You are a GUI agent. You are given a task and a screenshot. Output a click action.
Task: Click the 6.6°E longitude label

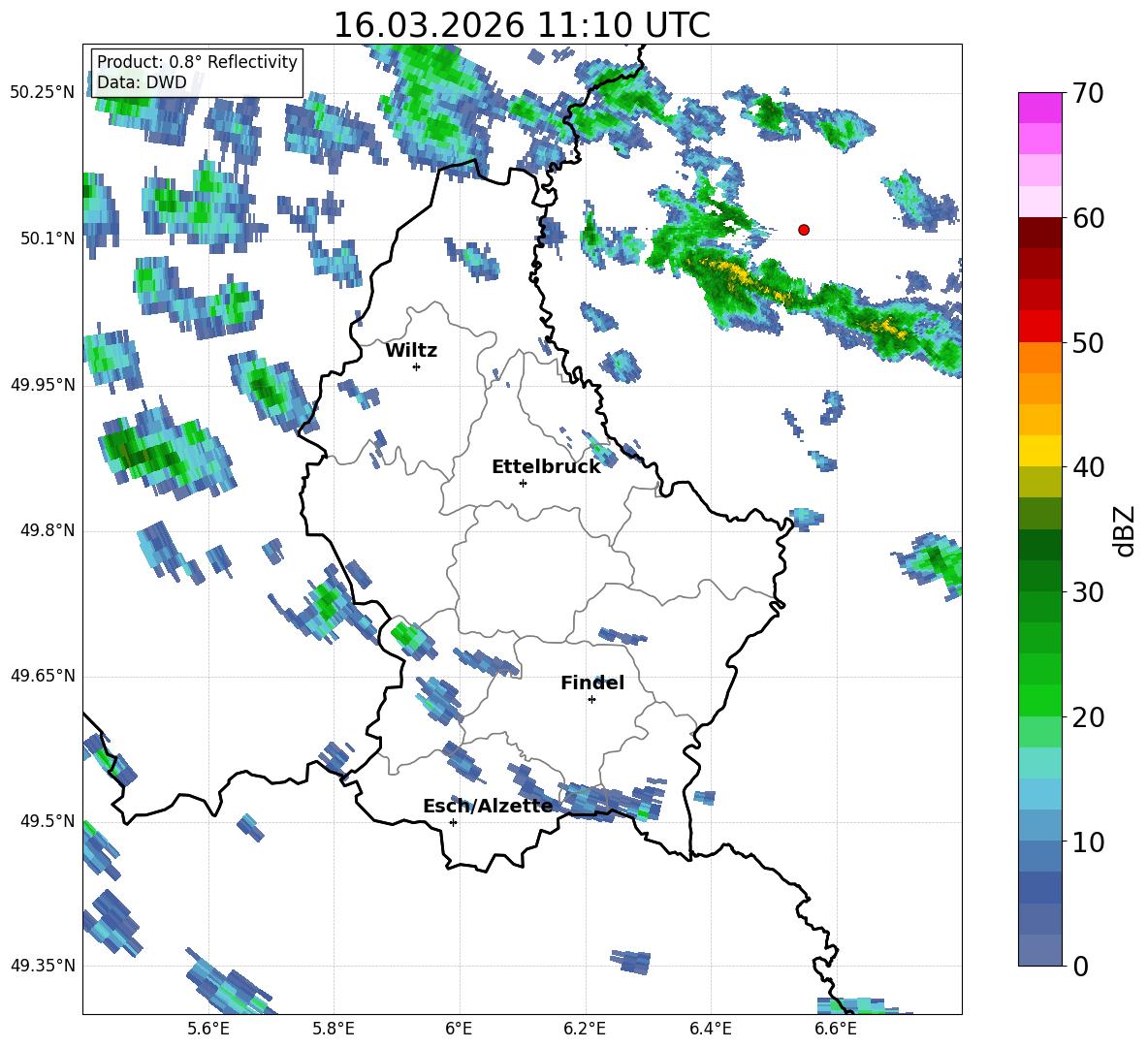(x=836, y=1029)
